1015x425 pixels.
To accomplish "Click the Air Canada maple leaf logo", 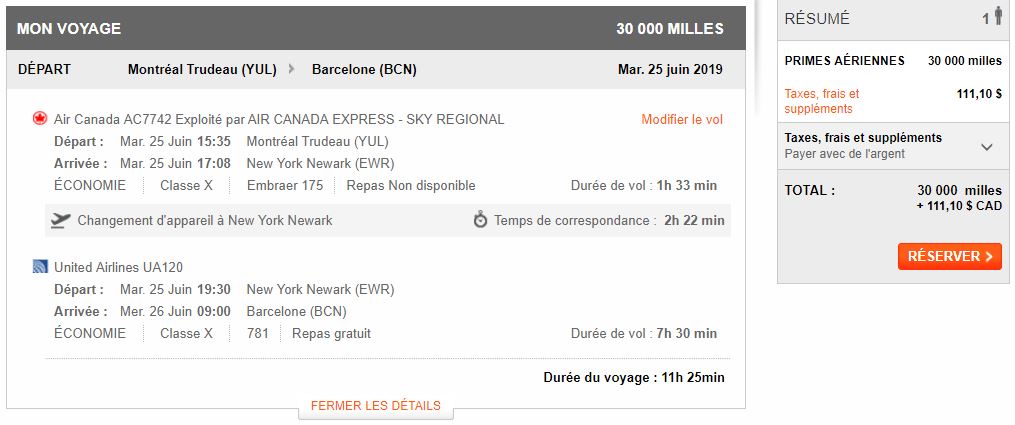I will coord(40,119).
